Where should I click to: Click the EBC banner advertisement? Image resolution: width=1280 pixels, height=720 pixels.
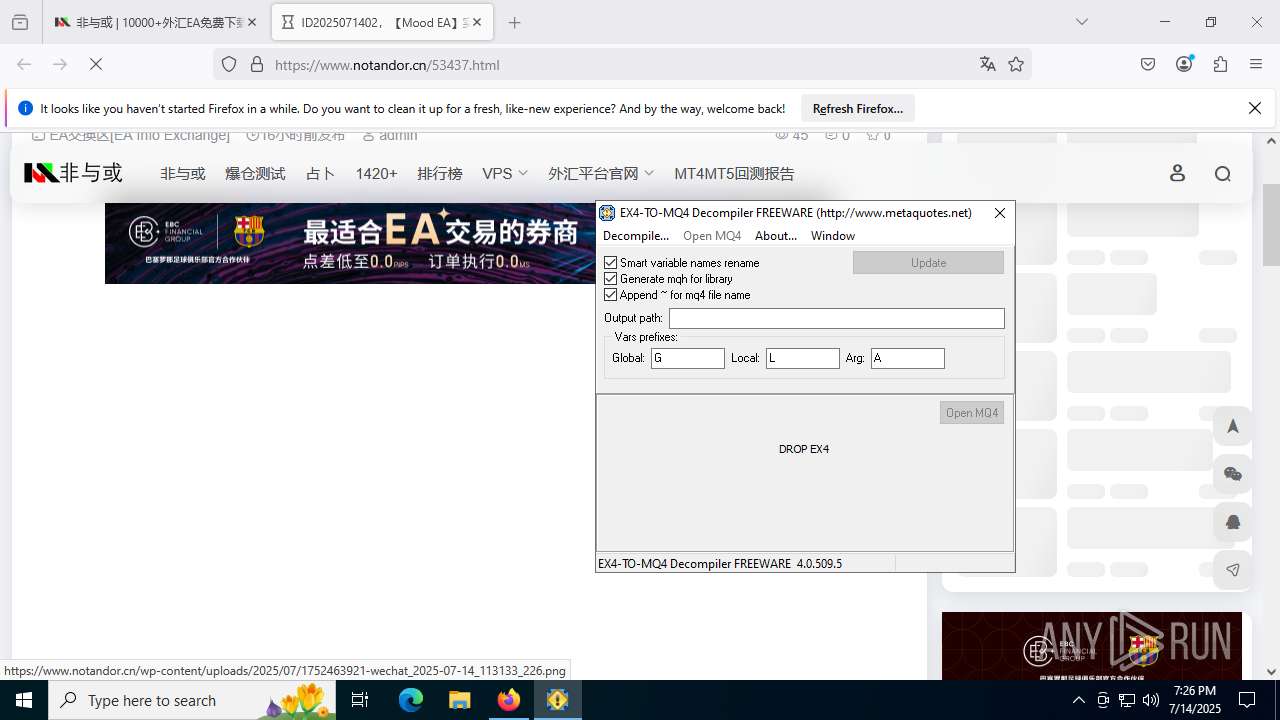tap(350, 243)
